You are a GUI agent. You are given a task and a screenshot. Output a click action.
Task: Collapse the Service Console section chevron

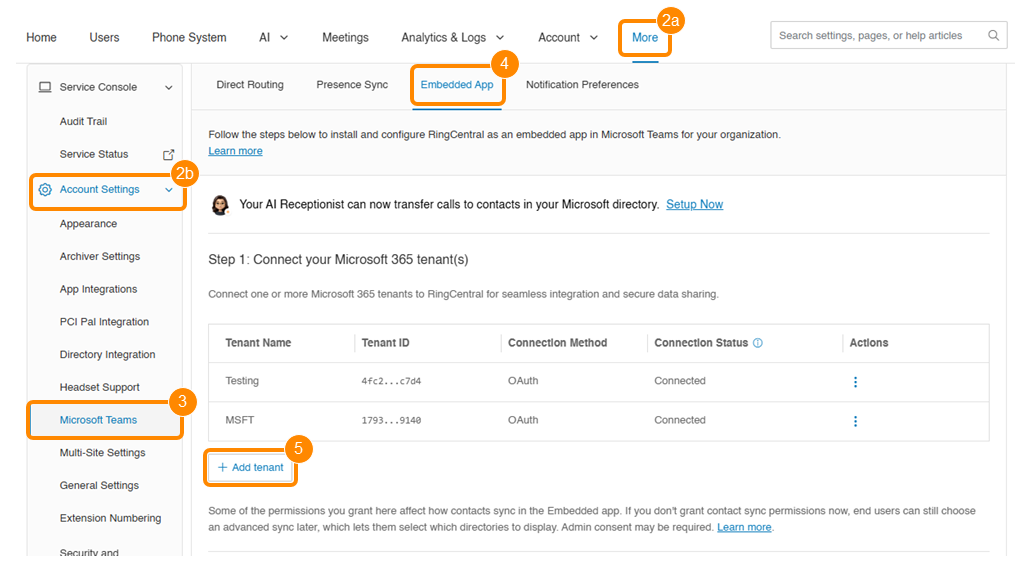click(169, 87)
